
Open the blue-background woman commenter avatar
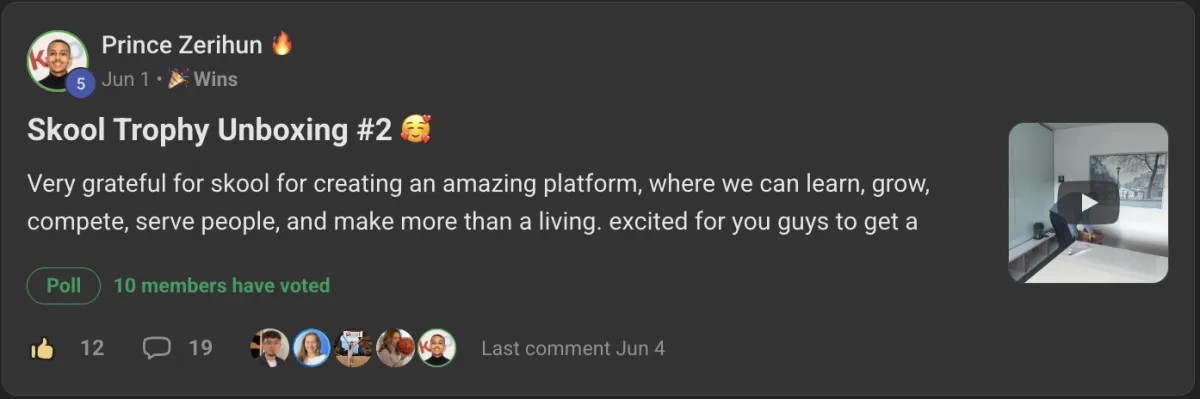312,348
